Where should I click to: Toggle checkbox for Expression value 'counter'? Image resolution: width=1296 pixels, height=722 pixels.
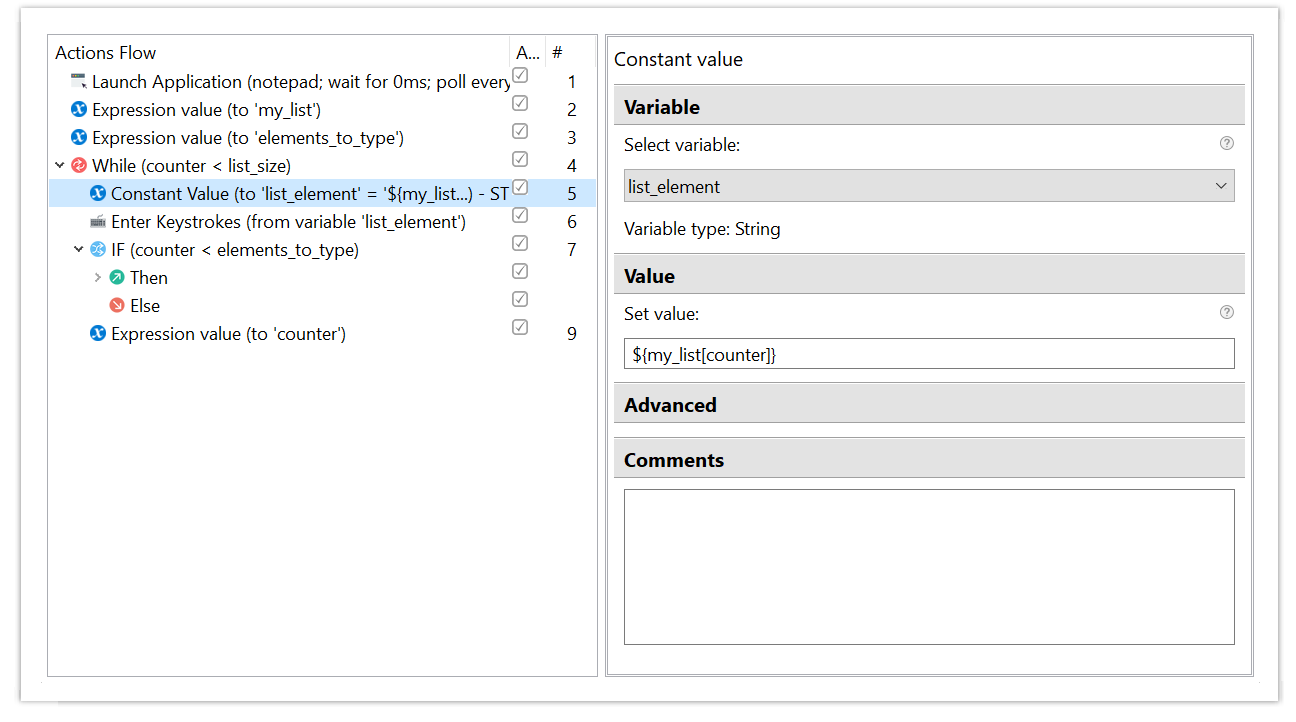coord(520,327)
